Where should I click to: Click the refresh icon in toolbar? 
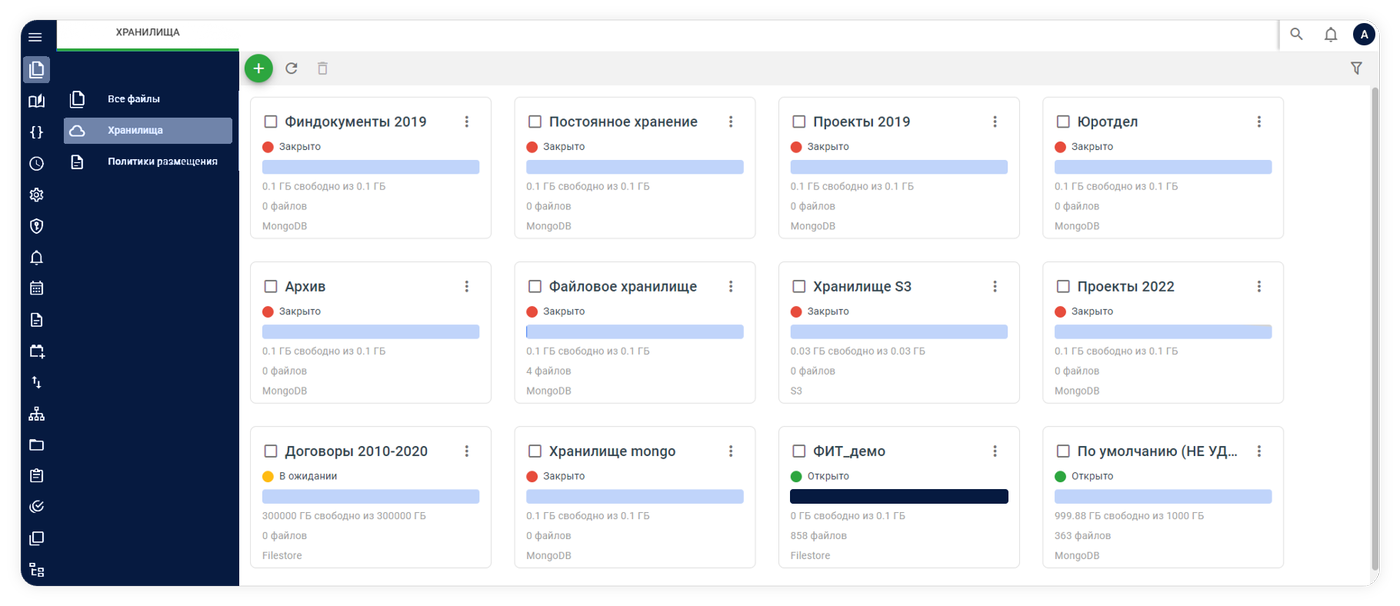pyautogui.click(x=291, y=68)
